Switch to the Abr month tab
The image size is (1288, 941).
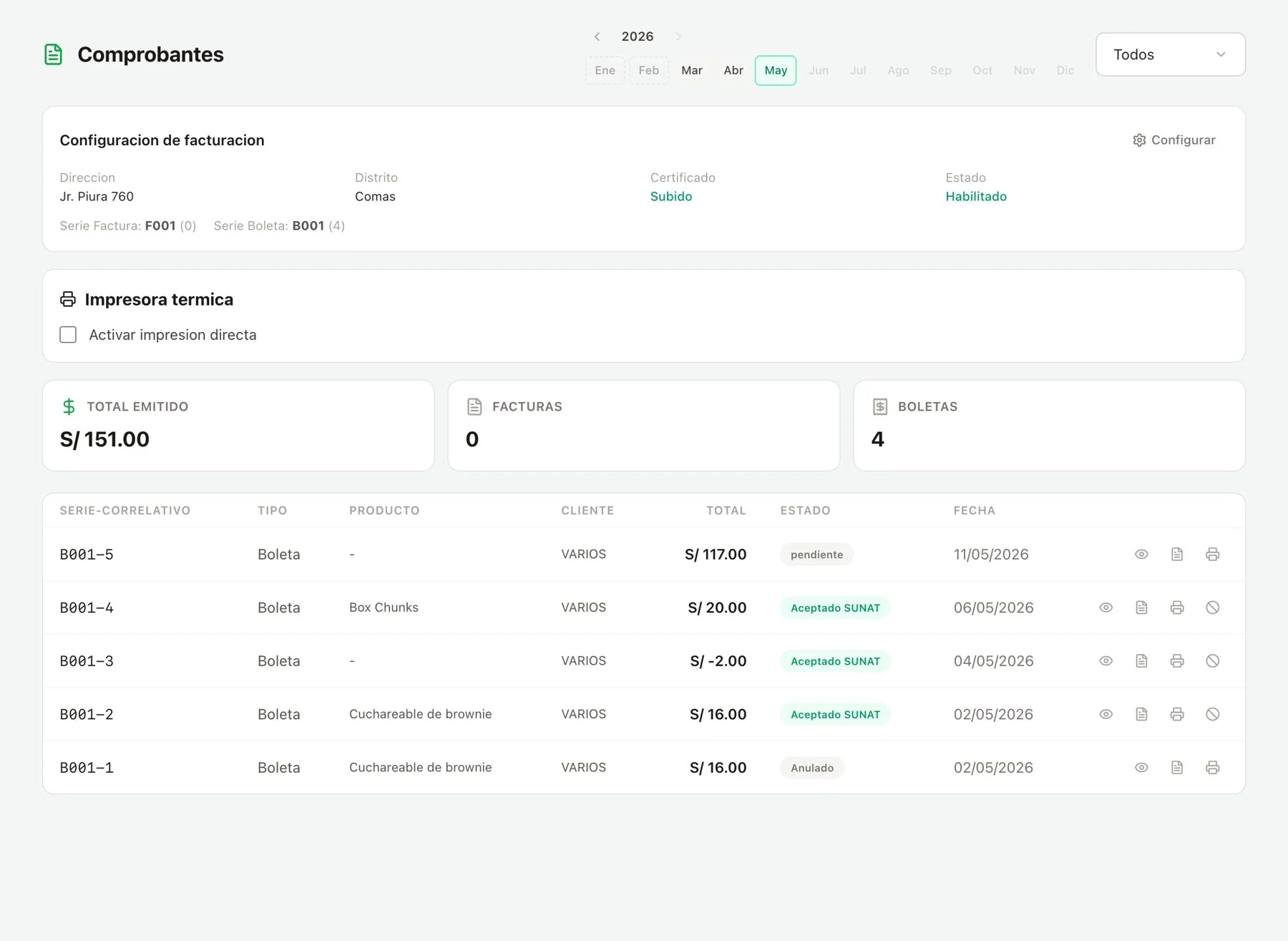(x=733, y=70)
